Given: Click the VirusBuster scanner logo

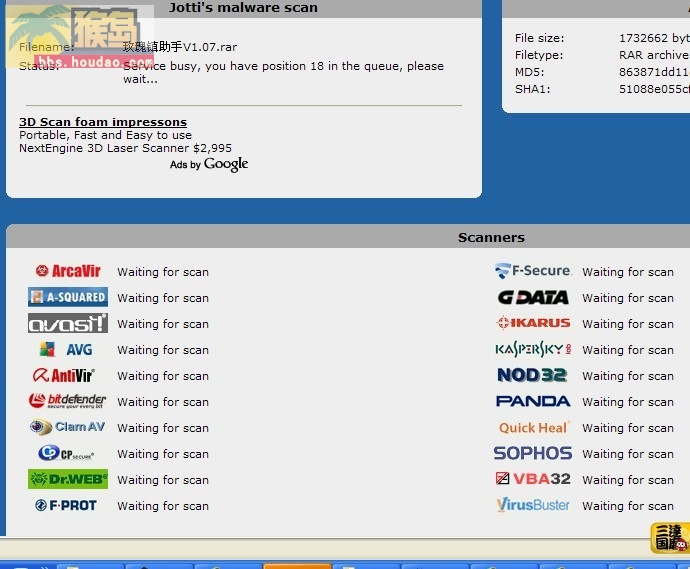Looking at the screenshot, I should coord(533,505).
